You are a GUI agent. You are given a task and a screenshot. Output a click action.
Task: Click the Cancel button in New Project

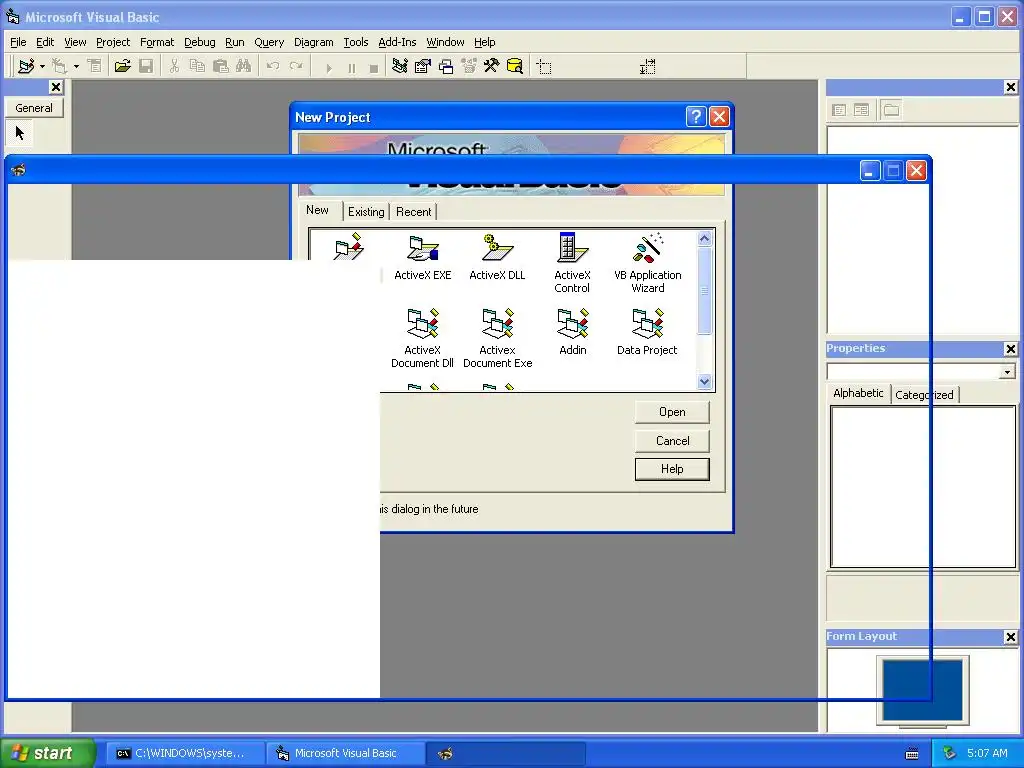point(672,441)
